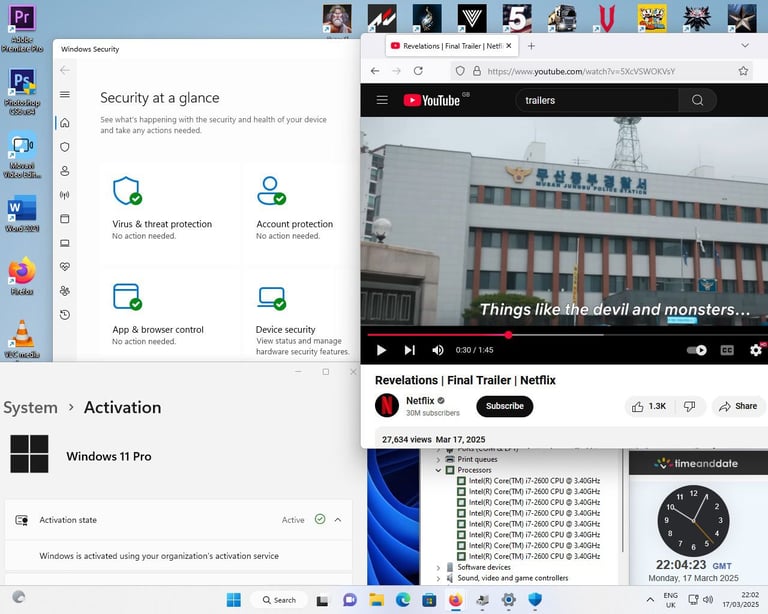
Task: Open VLC media player desktop shortcut
Action: point(22,339)
